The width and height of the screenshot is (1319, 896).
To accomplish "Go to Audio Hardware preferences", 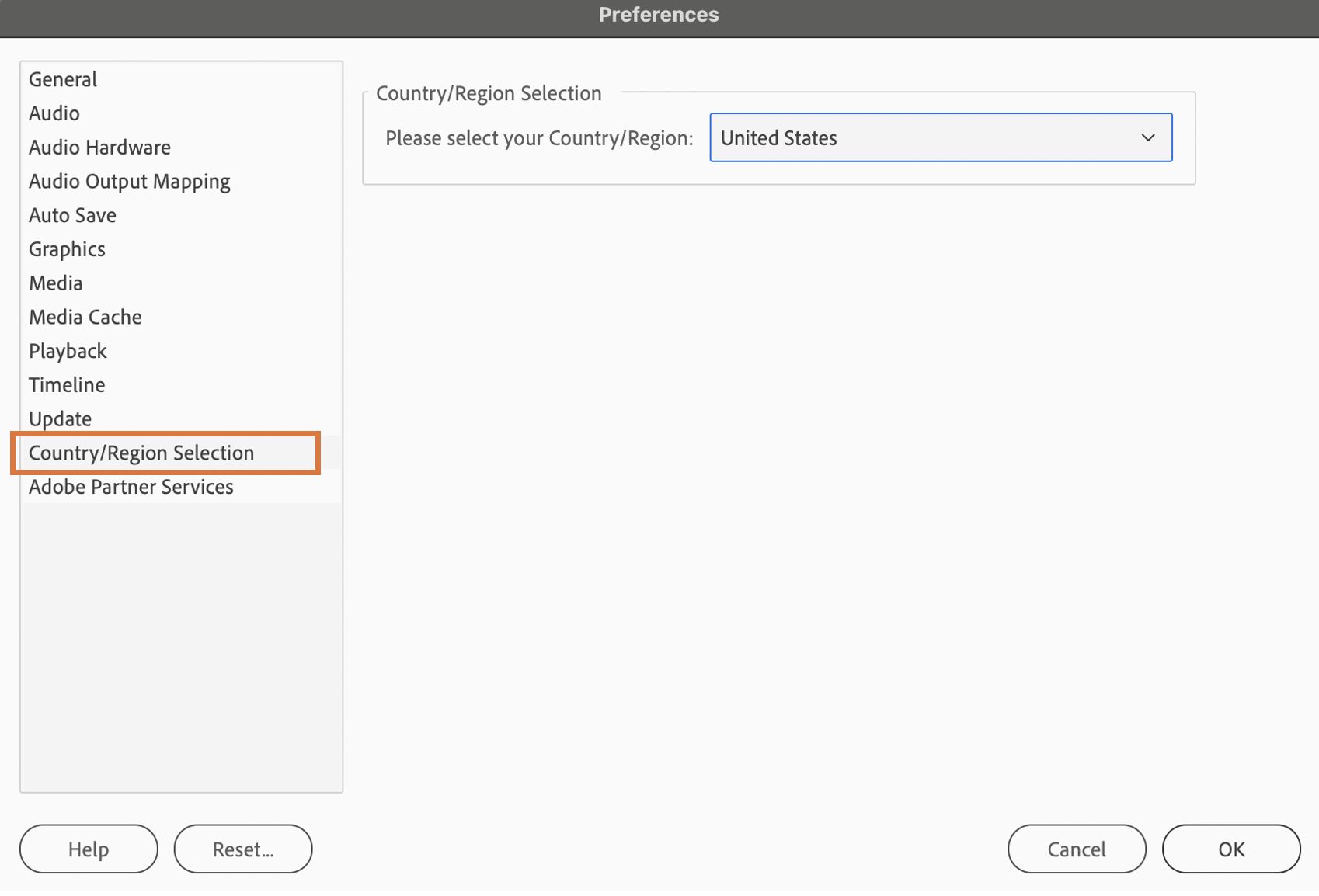I will click(99, 148).
